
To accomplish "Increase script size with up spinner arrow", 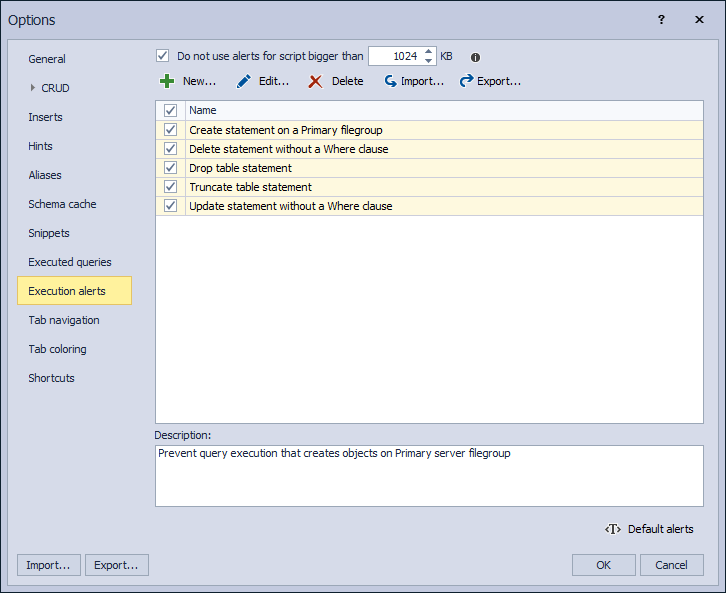I will click(x=429, y=51).
